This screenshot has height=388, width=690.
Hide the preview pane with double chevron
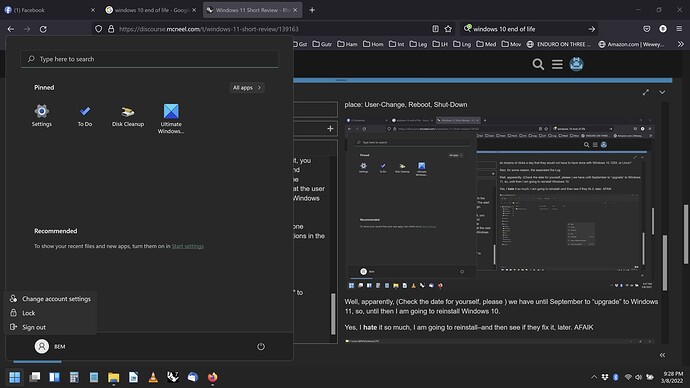(x=662, y=355)
